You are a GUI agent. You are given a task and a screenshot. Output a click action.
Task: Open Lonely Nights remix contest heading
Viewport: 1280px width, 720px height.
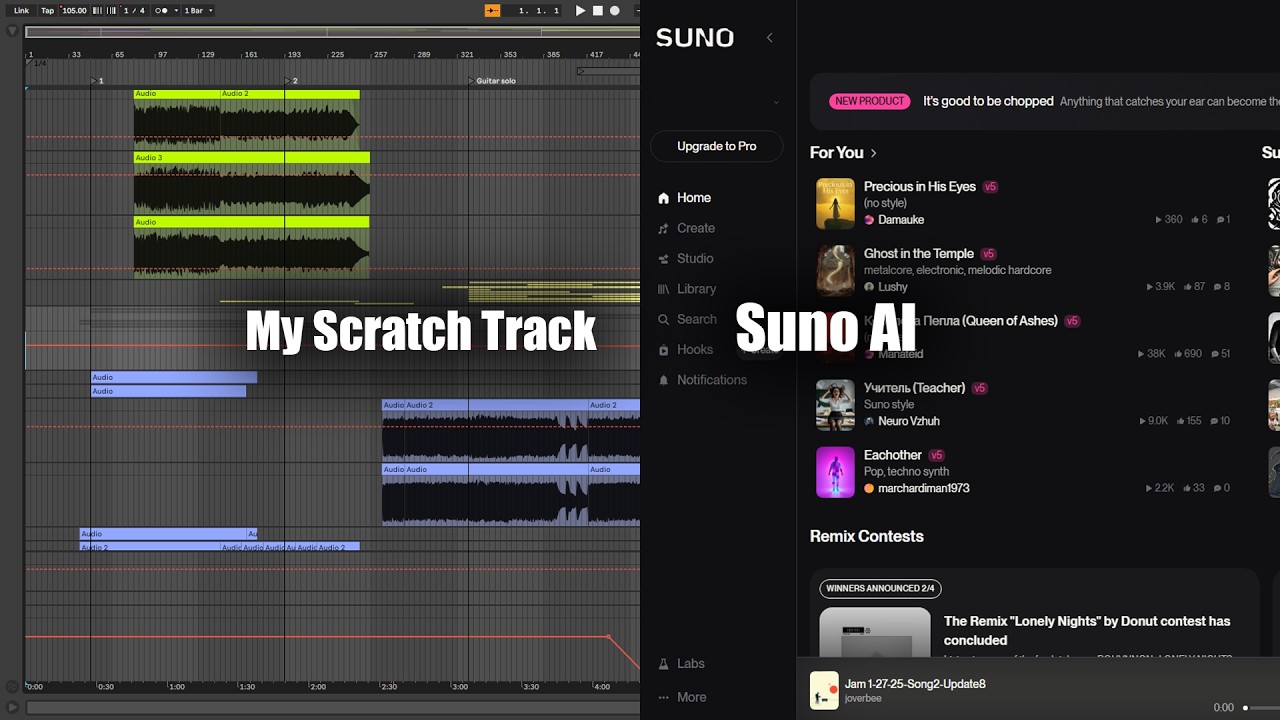coord(1087,630)
